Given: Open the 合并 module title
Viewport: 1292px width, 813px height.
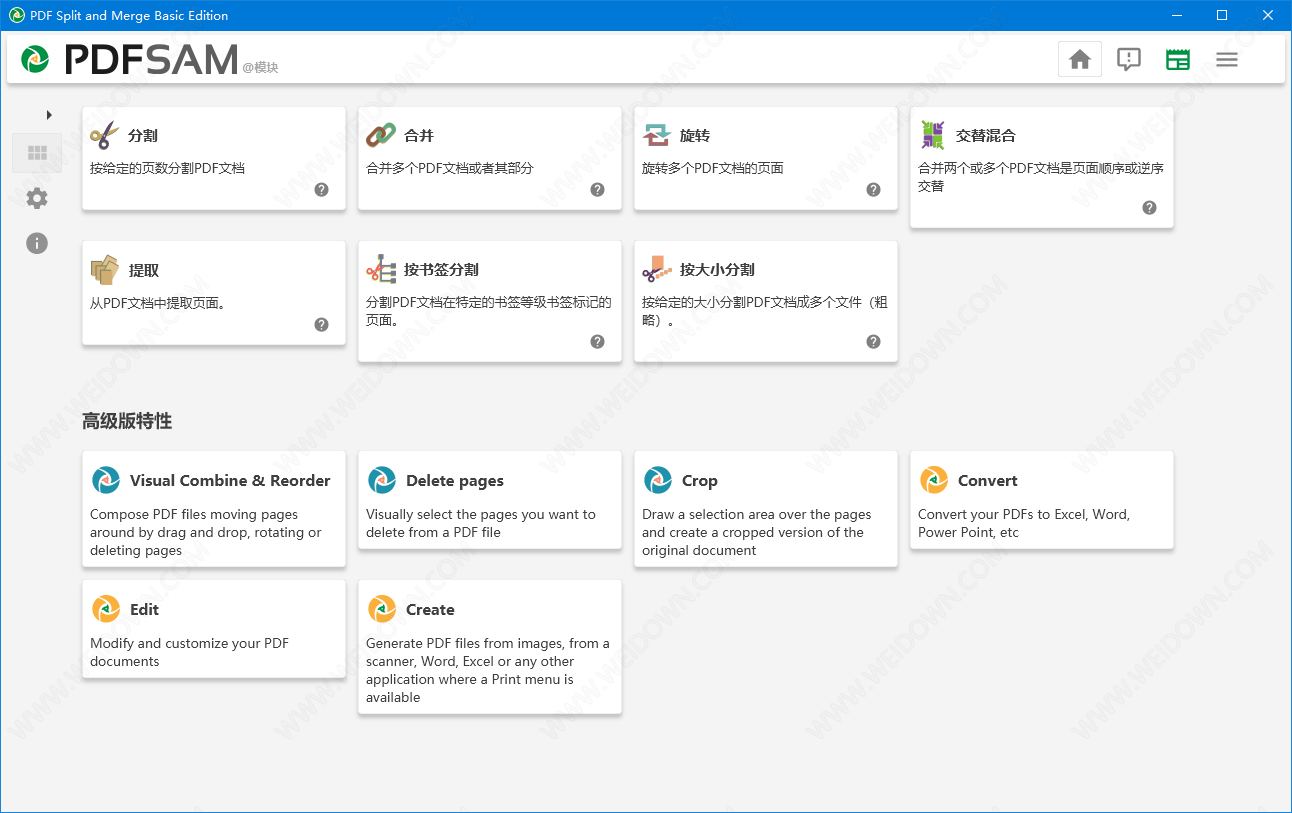Looking at the screenshot, I should 419,135.
